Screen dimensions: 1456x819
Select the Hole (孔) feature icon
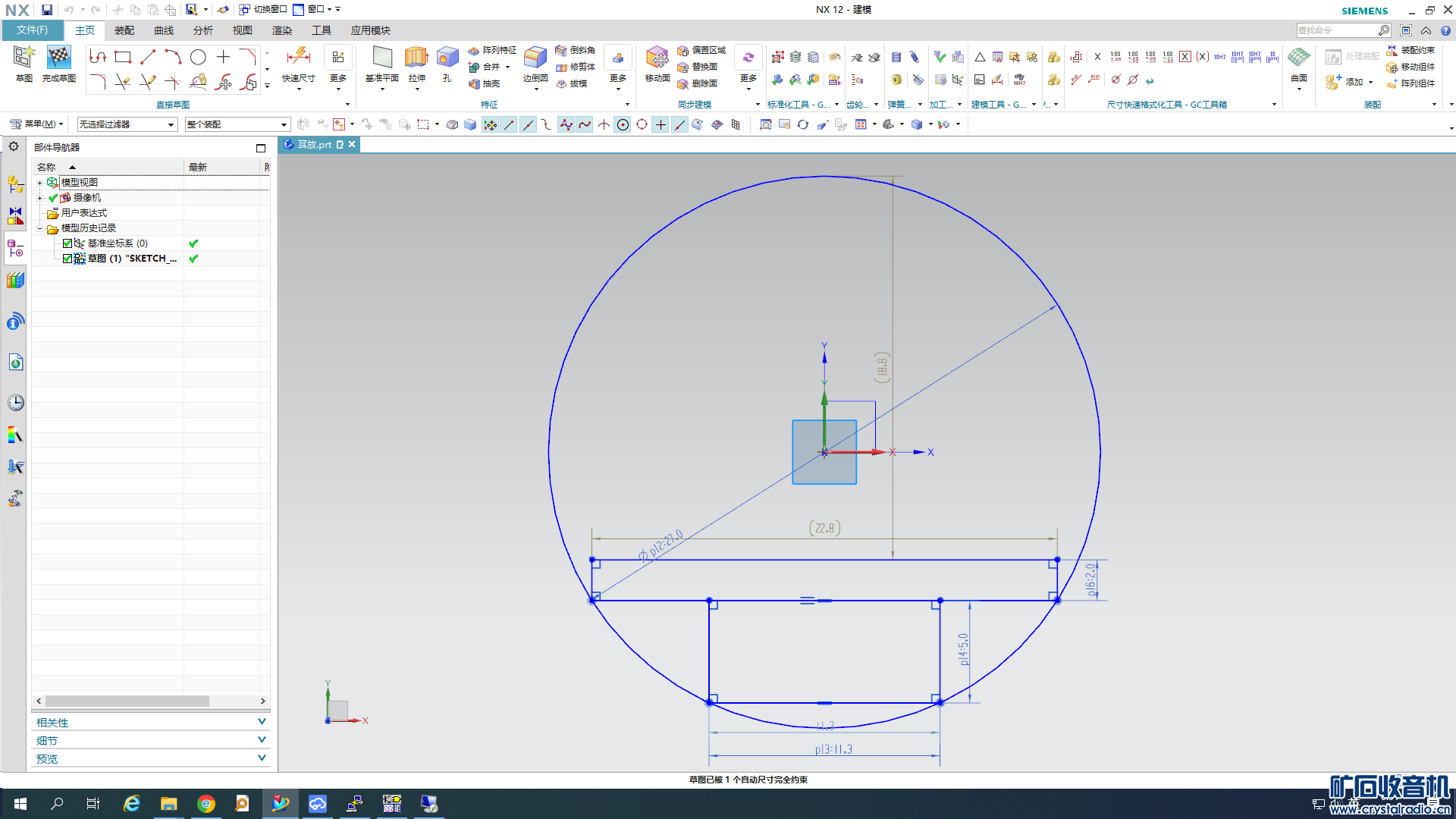447,58
